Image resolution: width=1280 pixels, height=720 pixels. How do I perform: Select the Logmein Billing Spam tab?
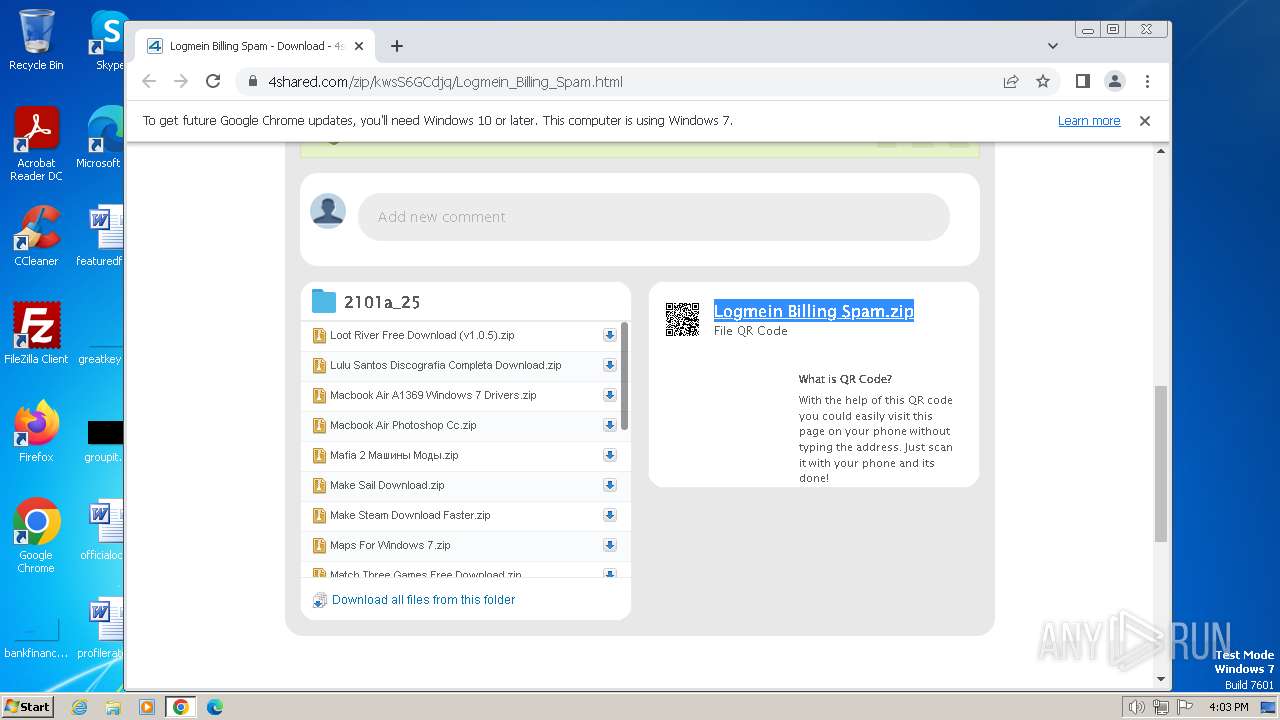point(255,46)
